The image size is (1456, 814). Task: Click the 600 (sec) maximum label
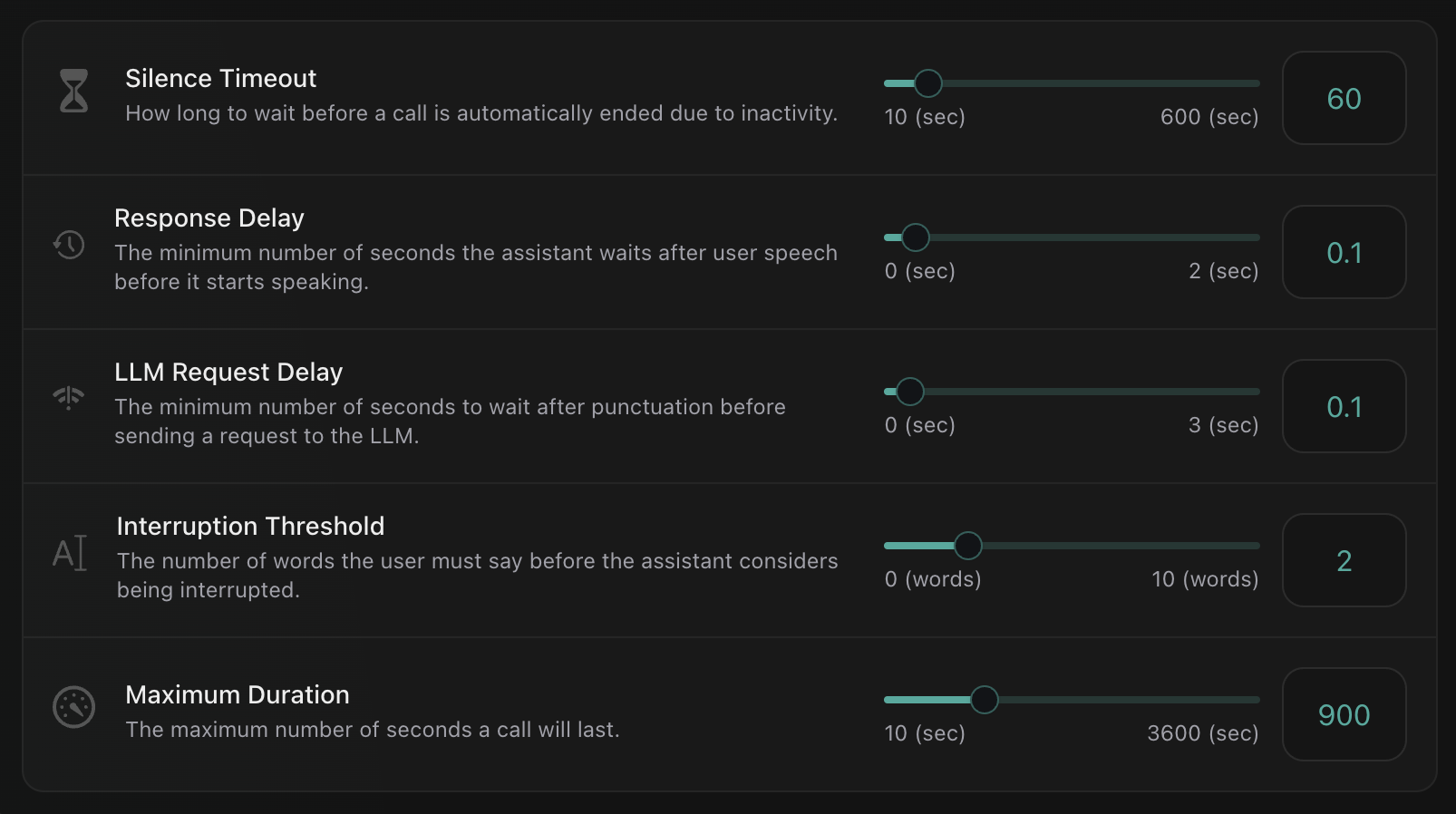coord(1208,117)
